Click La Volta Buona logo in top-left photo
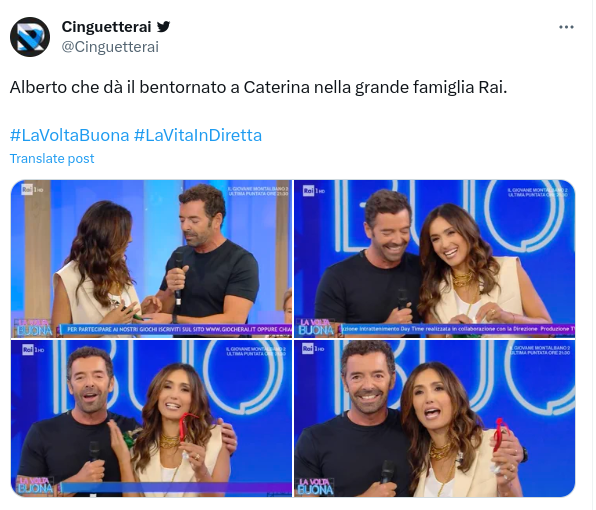 (x=33, y=328)
